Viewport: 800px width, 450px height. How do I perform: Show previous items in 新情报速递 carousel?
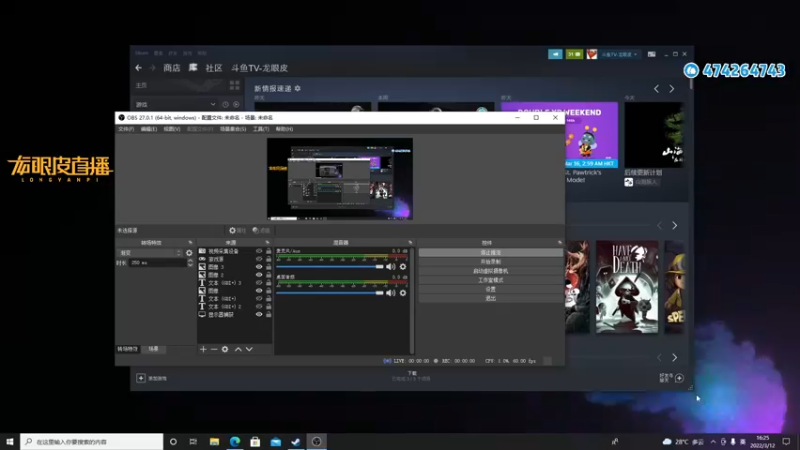657,89
